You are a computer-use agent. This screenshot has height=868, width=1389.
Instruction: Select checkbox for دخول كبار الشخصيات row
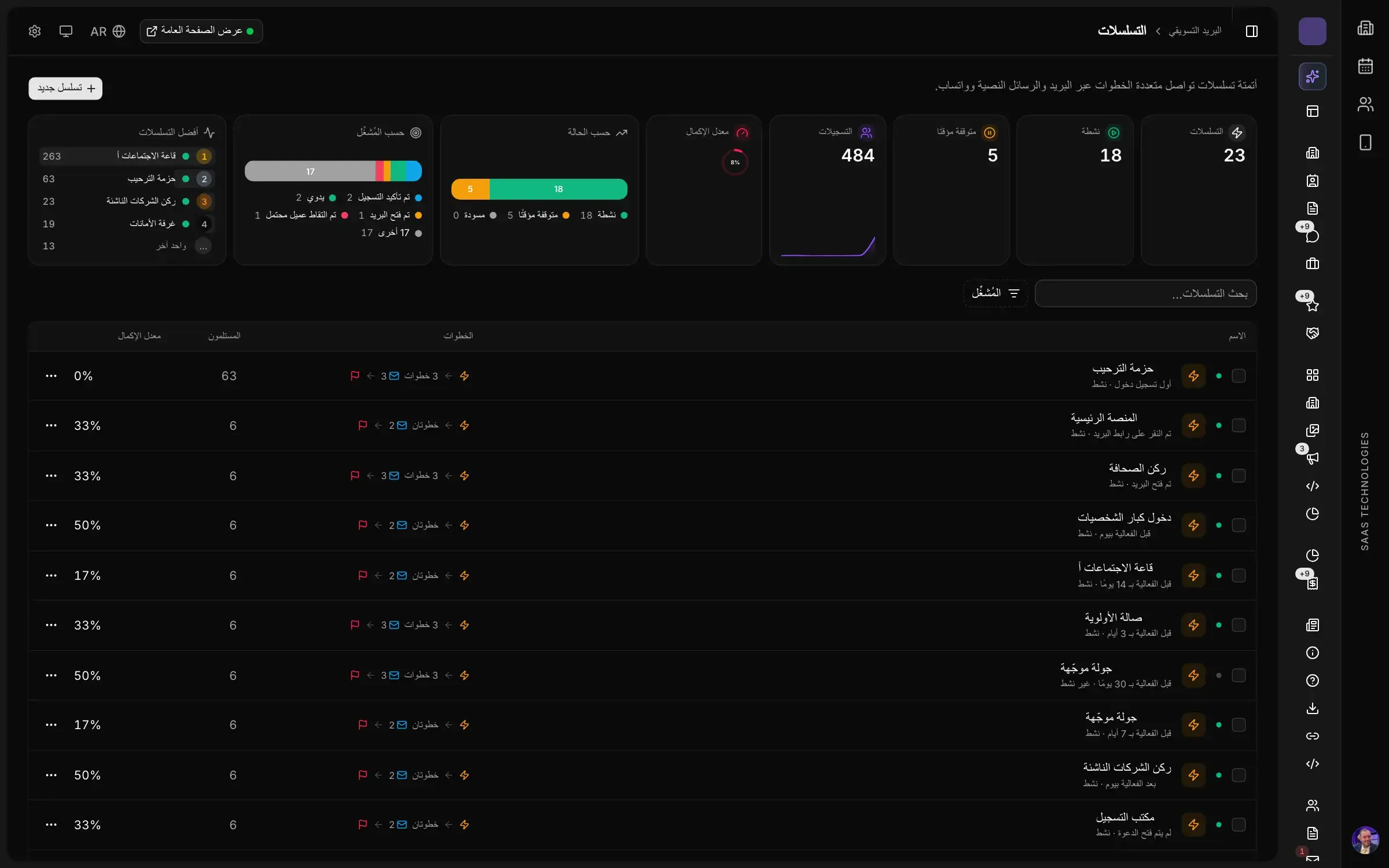(x=1239, y=525)
